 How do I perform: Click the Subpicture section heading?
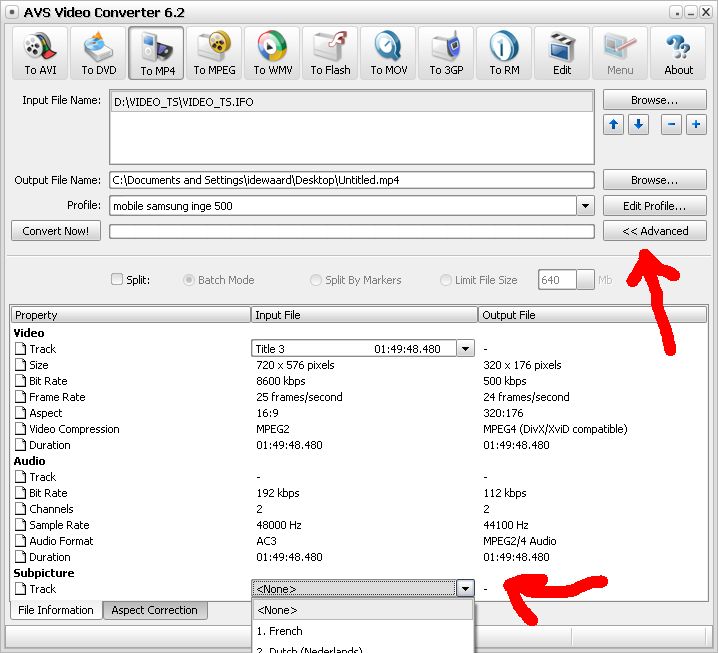point(44,573)
